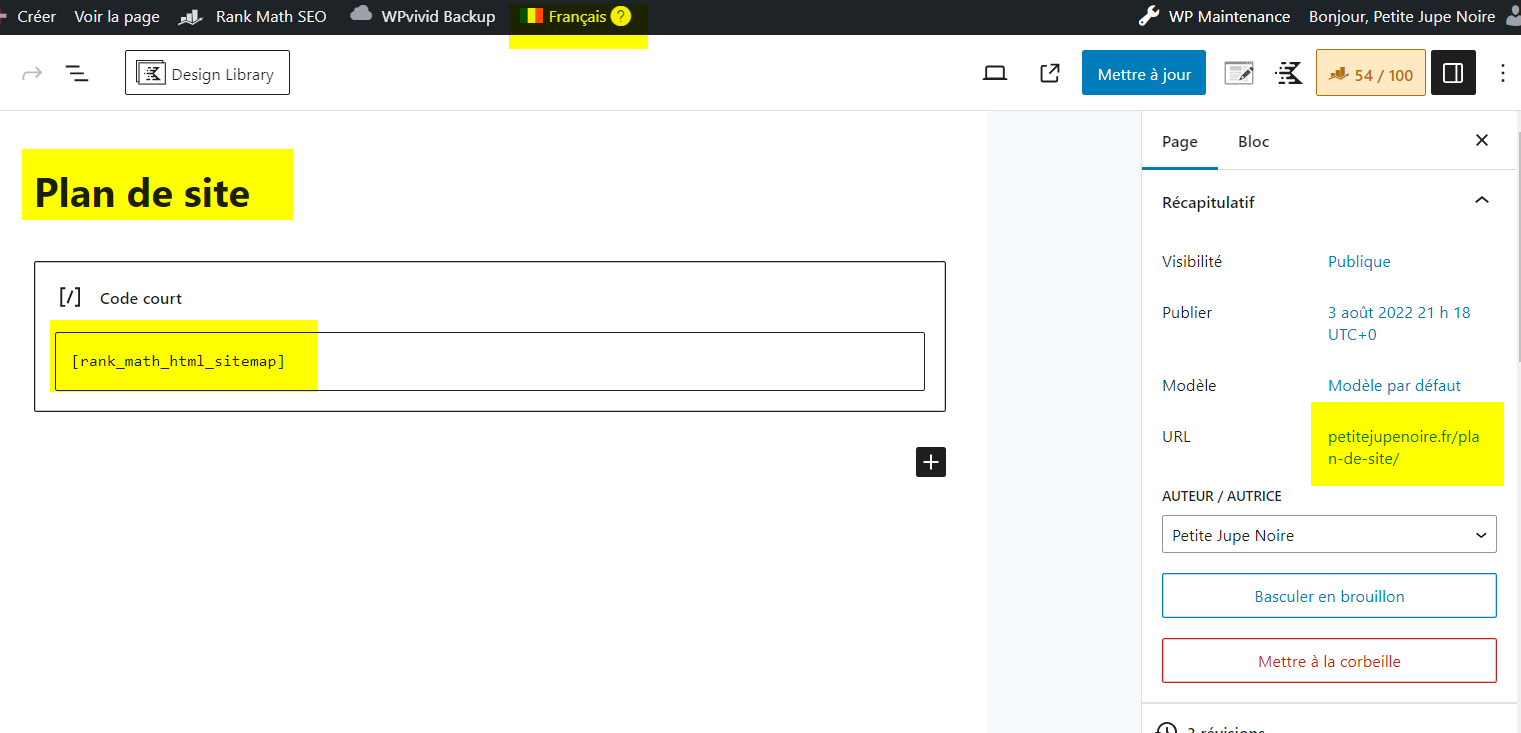
Task: Open the Kadence icon left of the score
Action: point(1288,73)
